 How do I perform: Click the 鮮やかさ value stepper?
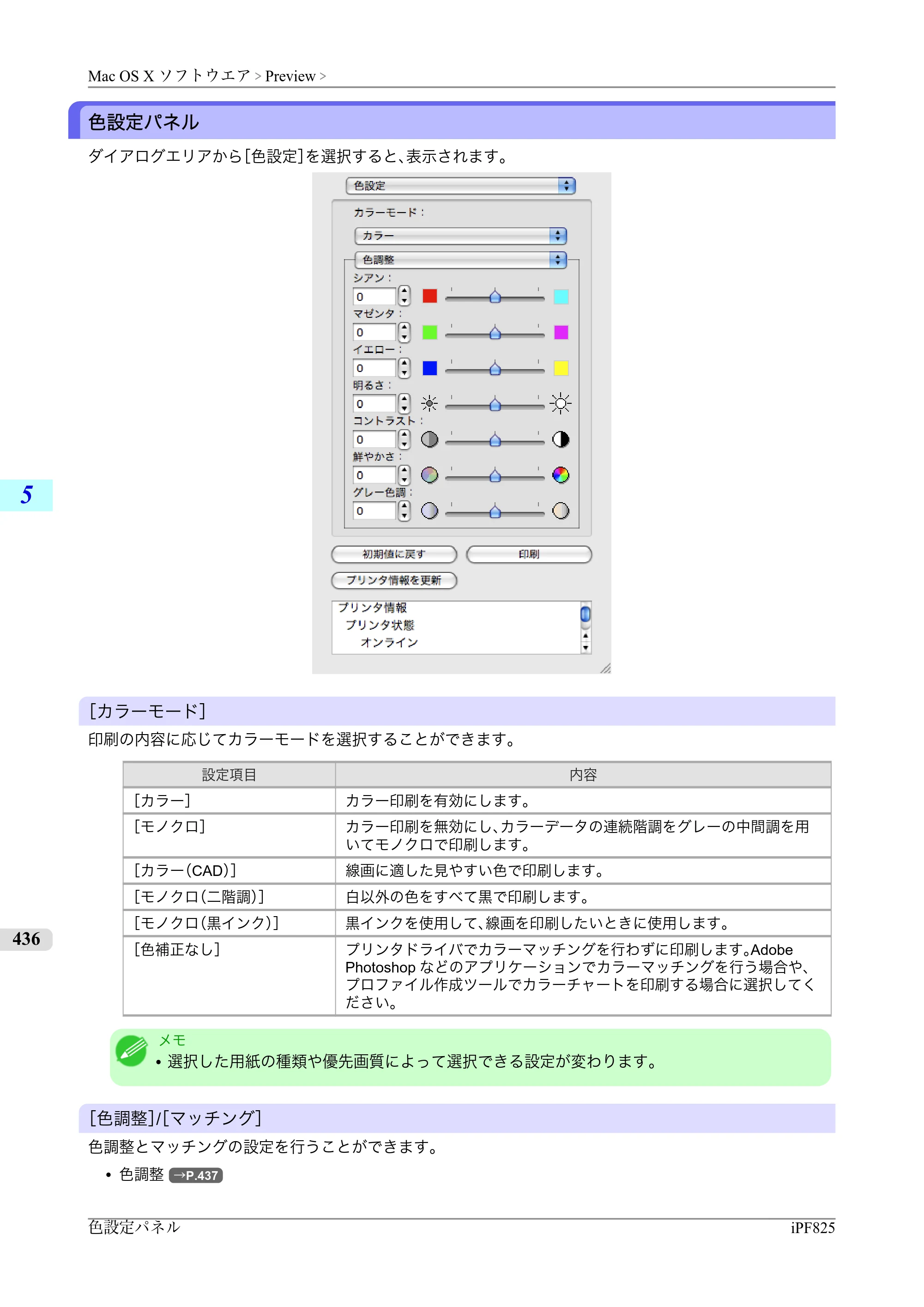[404, 475]
